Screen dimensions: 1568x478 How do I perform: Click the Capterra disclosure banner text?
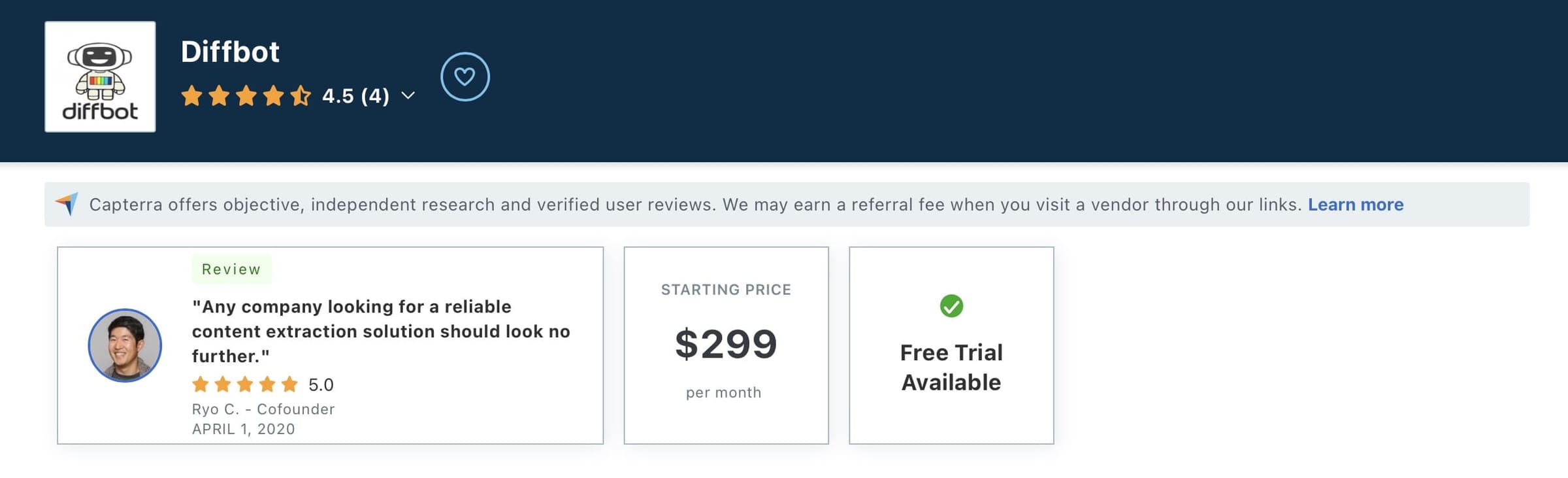point(695,205)
